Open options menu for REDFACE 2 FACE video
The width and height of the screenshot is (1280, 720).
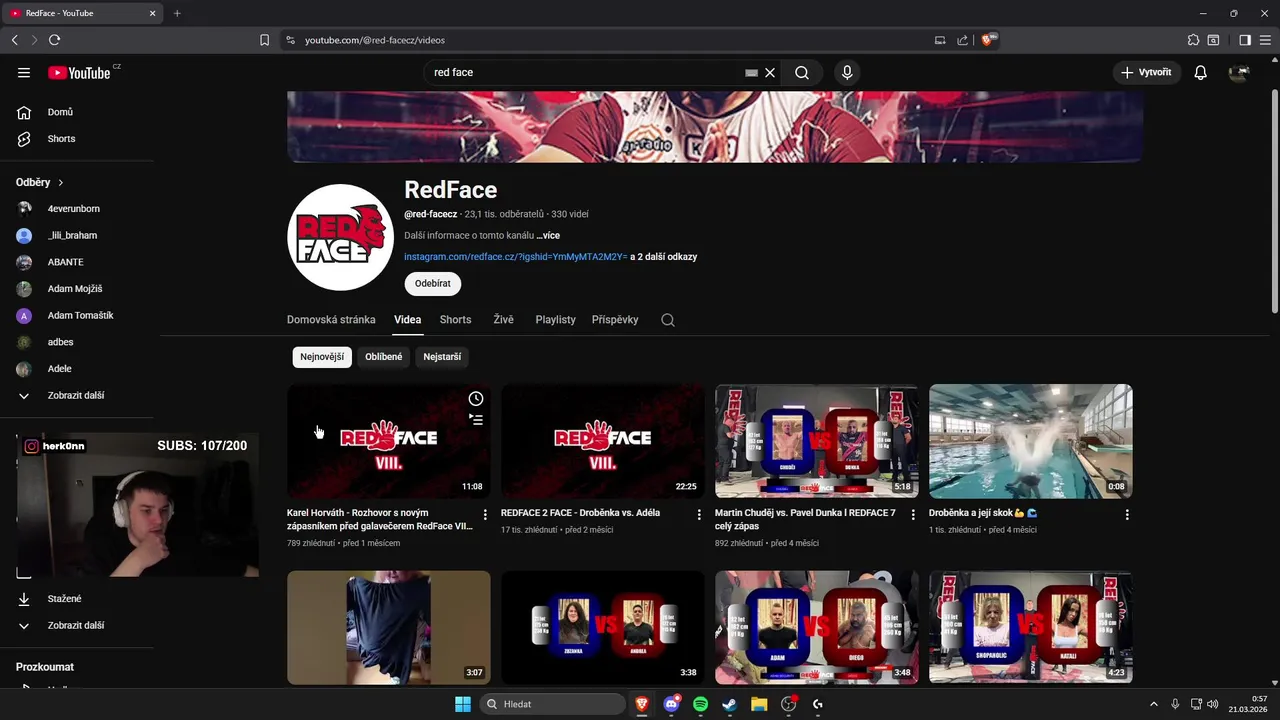[x=699, y=514]
